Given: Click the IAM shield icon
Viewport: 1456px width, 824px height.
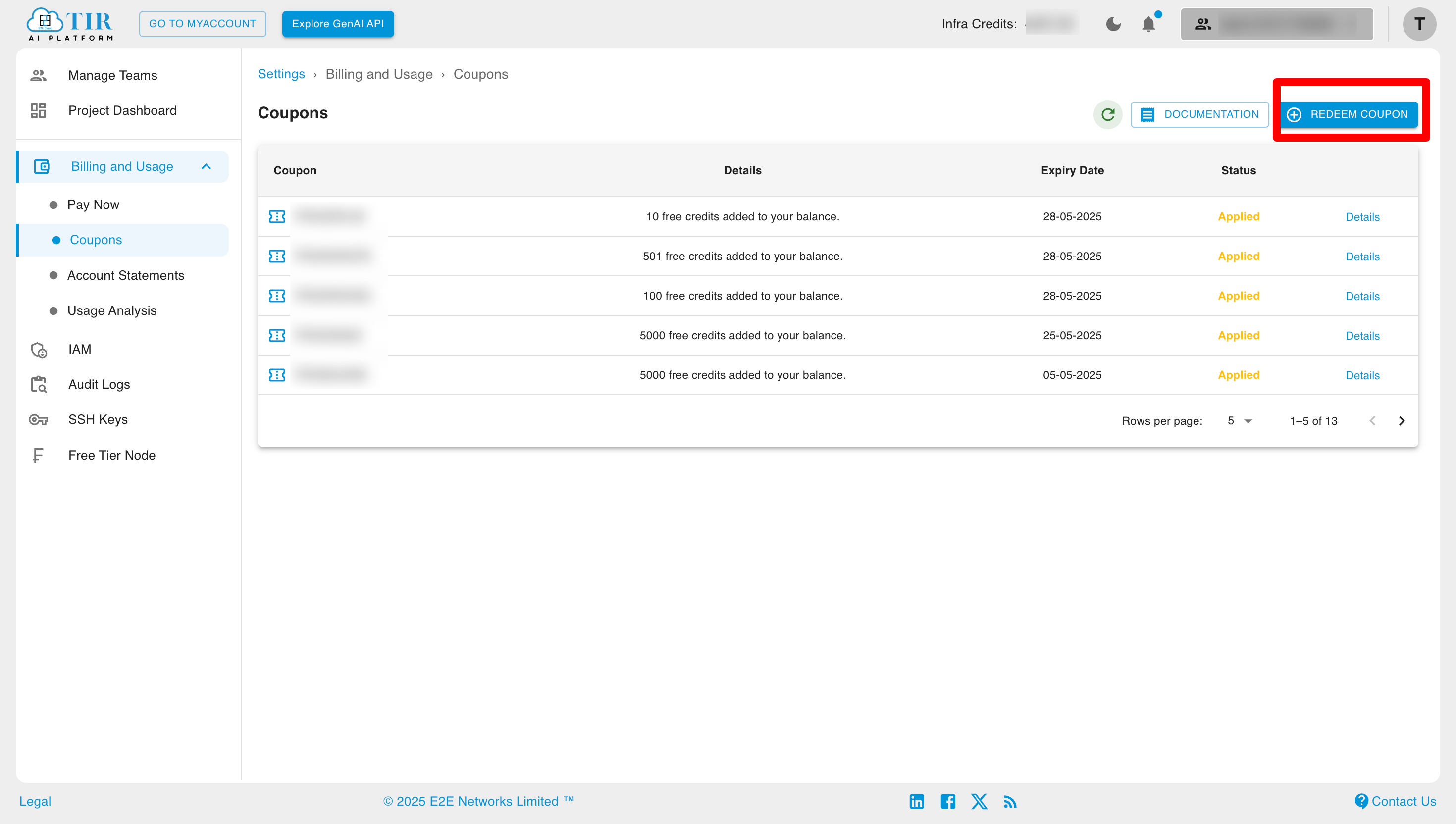Looking at the screenshot, I should (x=39, y=350).
